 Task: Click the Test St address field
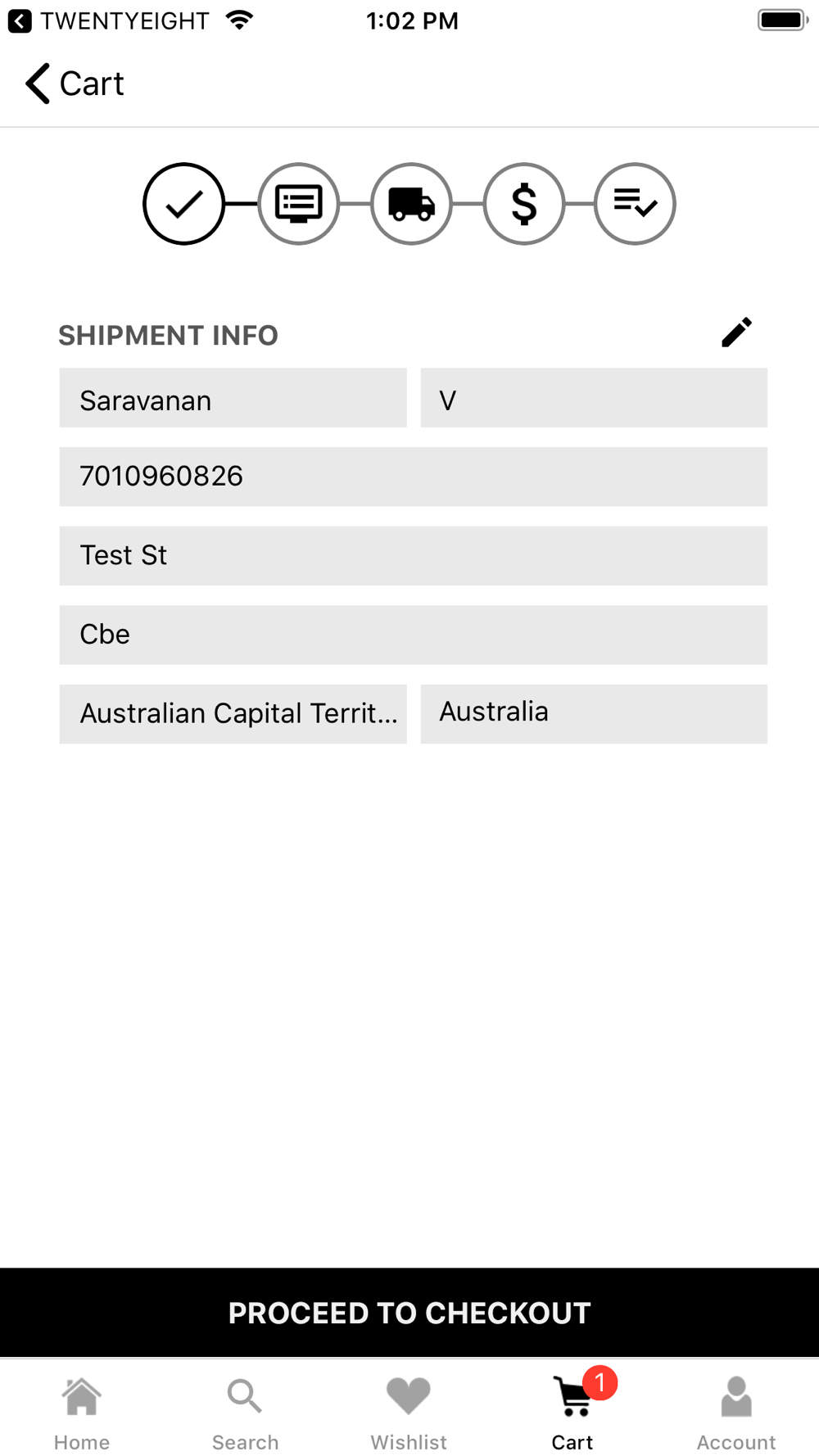coord(413,556)
